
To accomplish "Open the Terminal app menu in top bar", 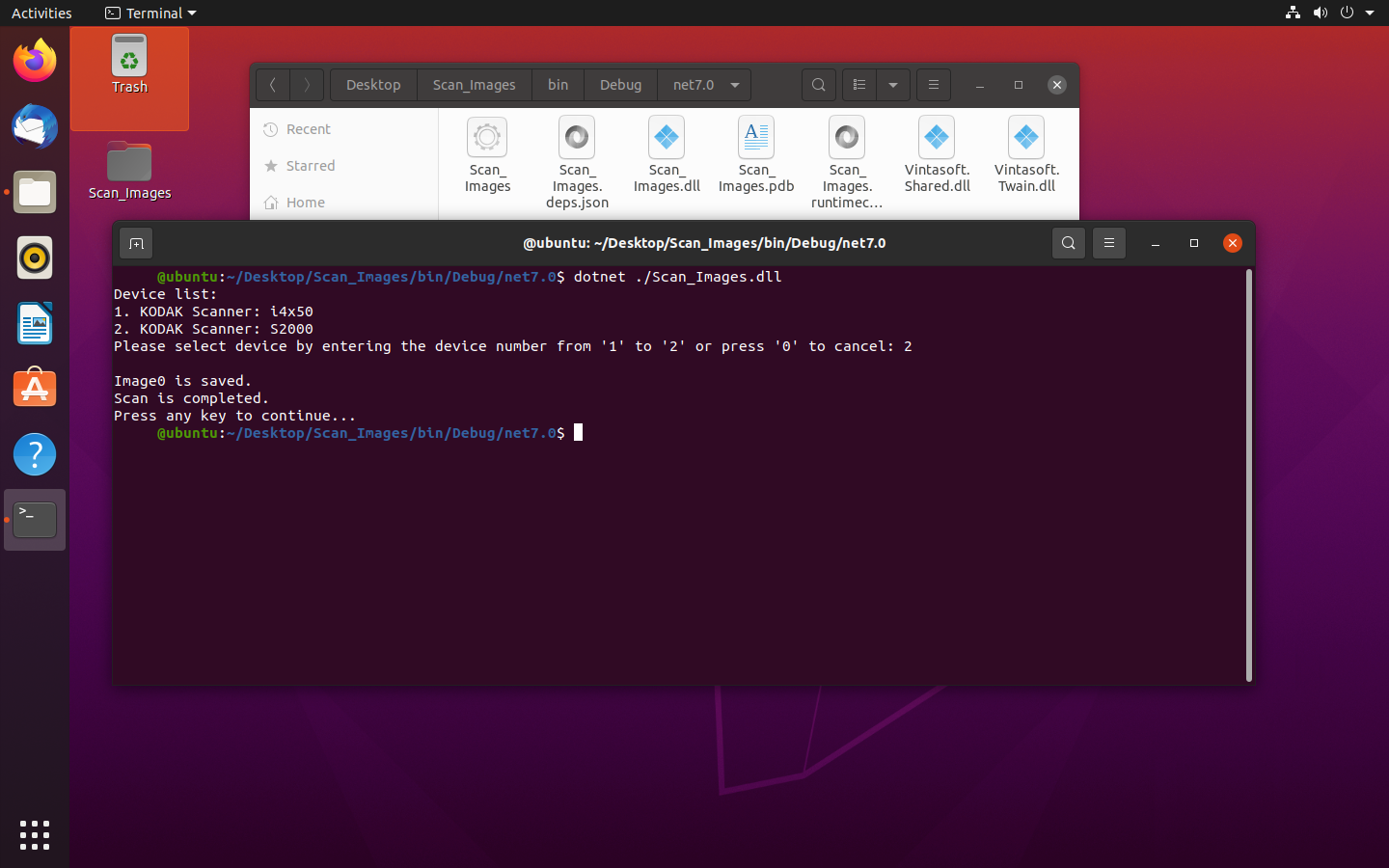I will (150, 13).
